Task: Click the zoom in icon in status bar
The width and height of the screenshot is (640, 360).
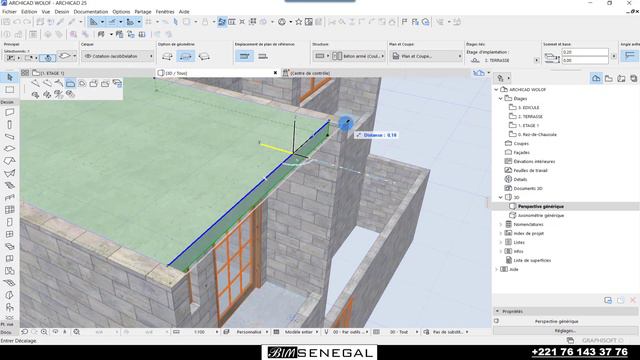Action: tap(44, 332)
